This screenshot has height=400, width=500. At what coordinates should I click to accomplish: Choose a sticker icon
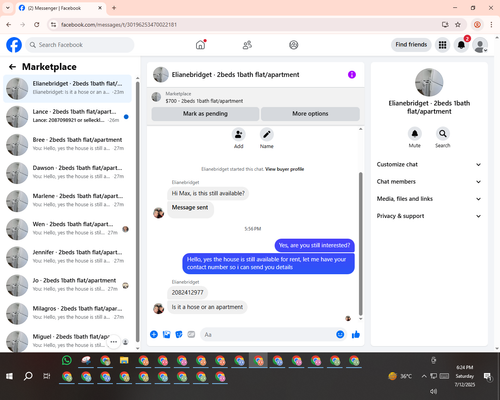click(x=179, y=334)
